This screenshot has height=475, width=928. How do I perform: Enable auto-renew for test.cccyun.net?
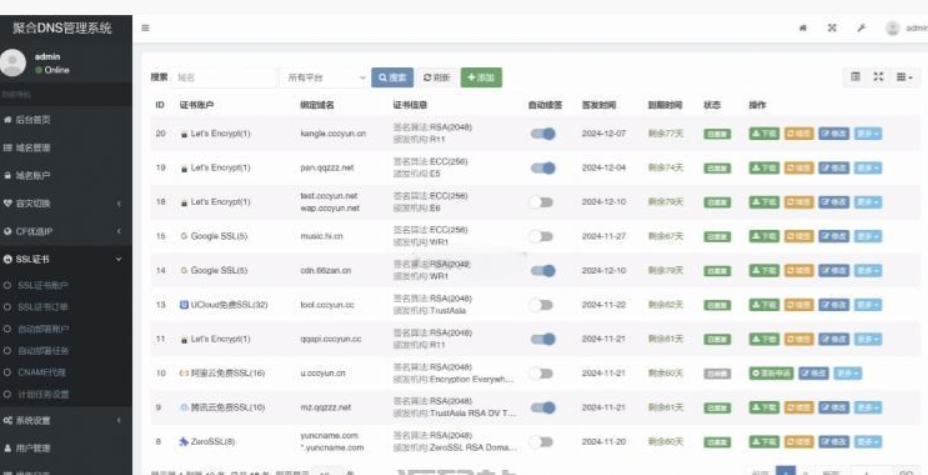(x=541, y=202)
